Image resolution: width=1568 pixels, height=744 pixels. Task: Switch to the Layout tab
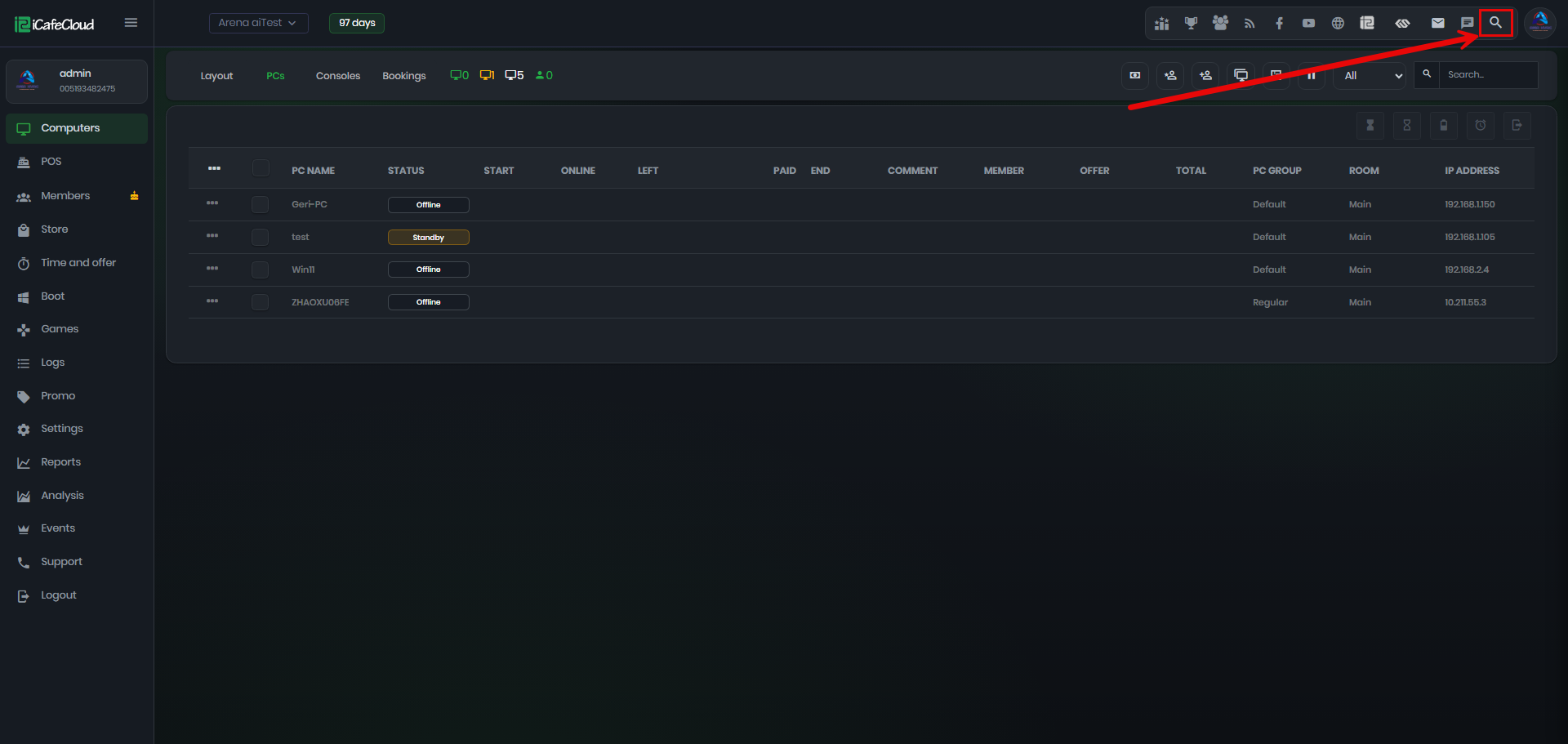click(x=216, y=76)
